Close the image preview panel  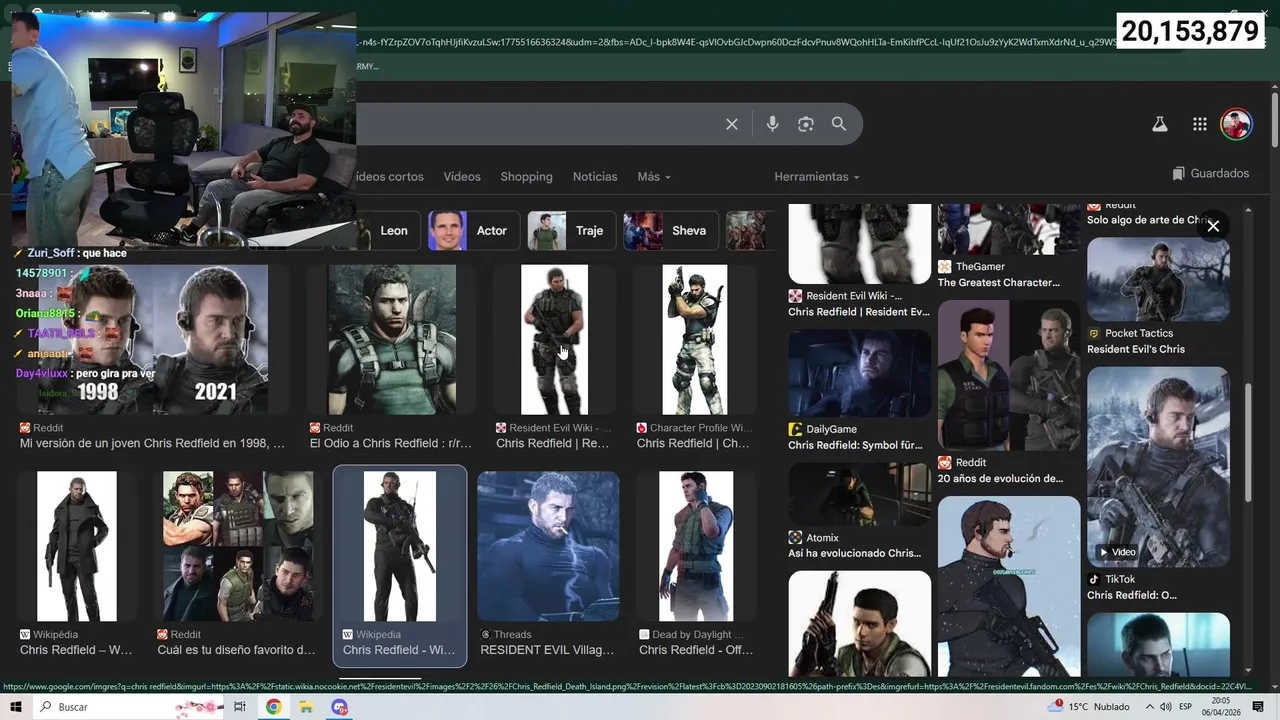click(1213, 226)
